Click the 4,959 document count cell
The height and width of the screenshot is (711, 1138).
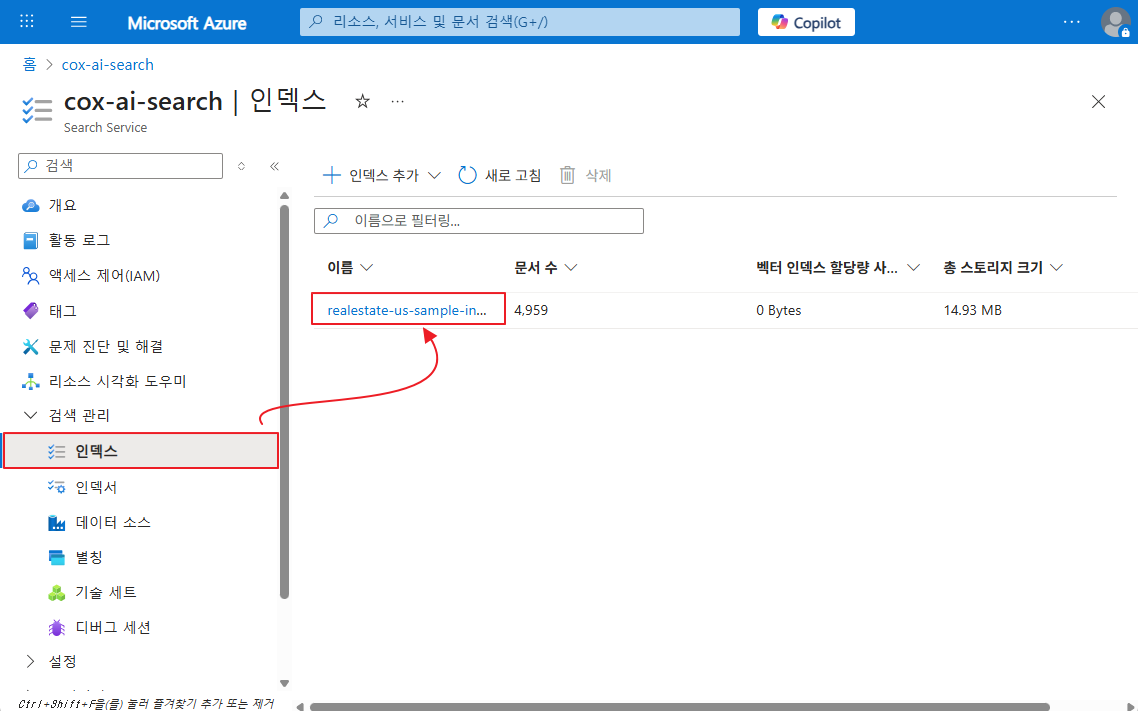coord(531,310)
